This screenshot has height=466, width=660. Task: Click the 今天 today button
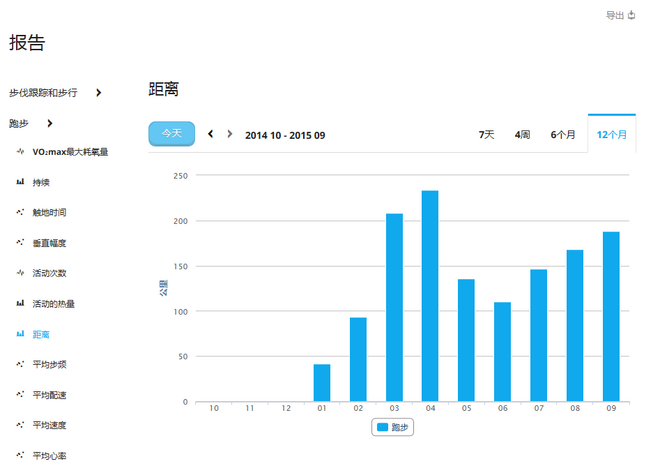tap(171, 134)
